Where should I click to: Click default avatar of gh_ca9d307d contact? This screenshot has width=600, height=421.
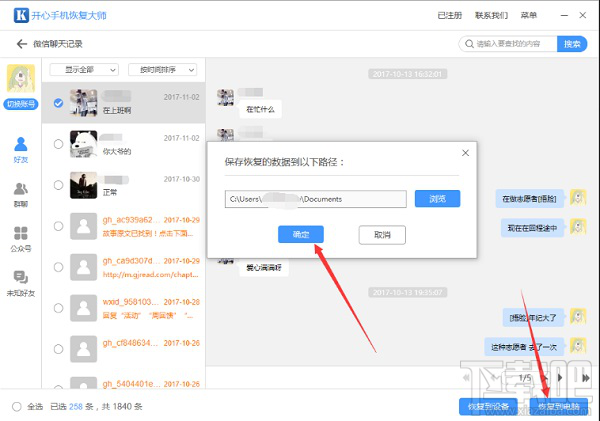(83, 267)
